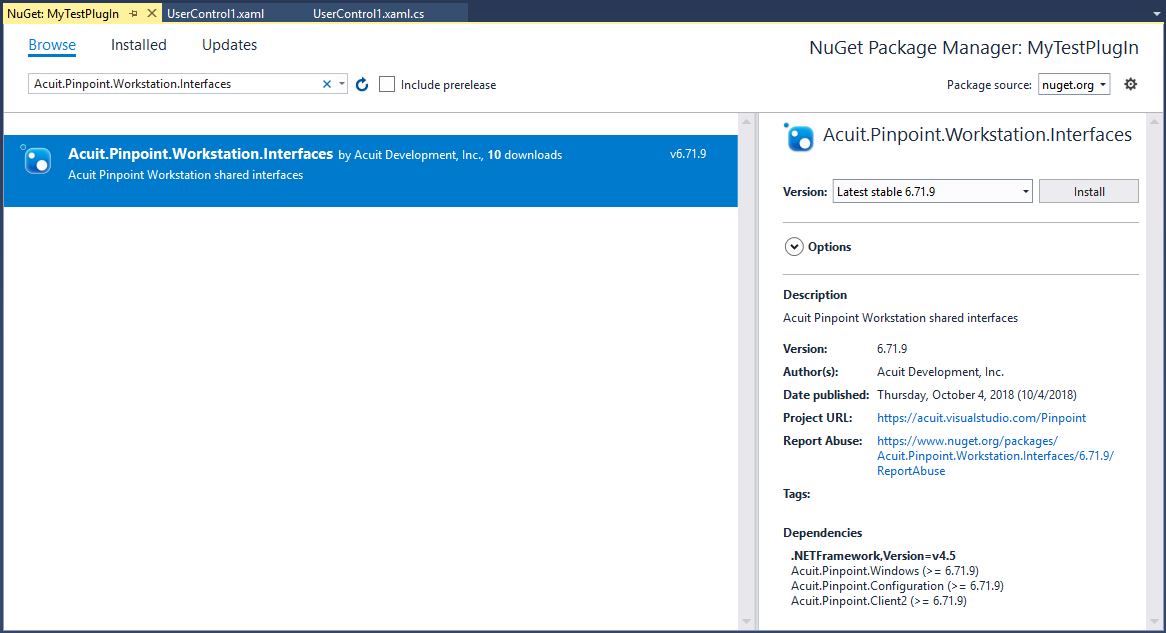Image resolution: width=1166 pixels, height=633 pixels.
Task: Click results list scrollbar down arrow
Action: (747, 622)
